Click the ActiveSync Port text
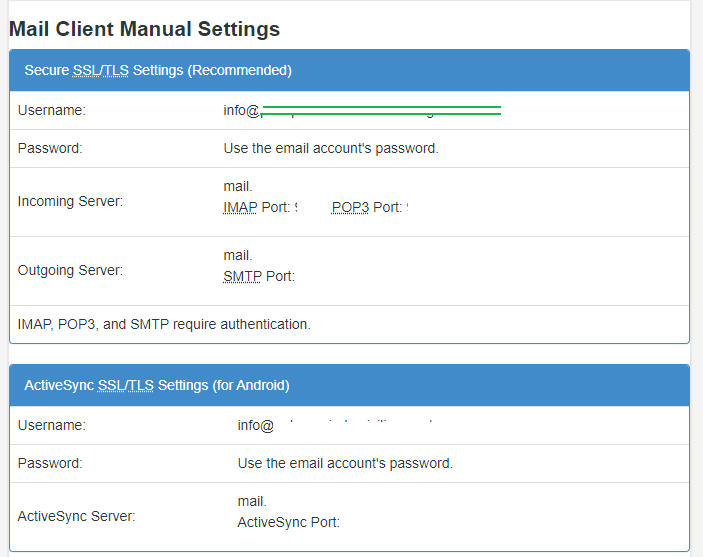This screenshot has width=703, height=557. (289, 522)
